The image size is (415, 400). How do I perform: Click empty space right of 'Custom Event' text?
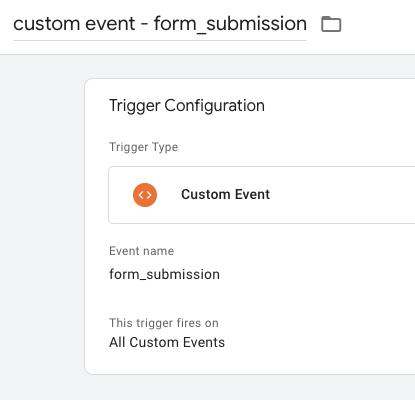342,195
